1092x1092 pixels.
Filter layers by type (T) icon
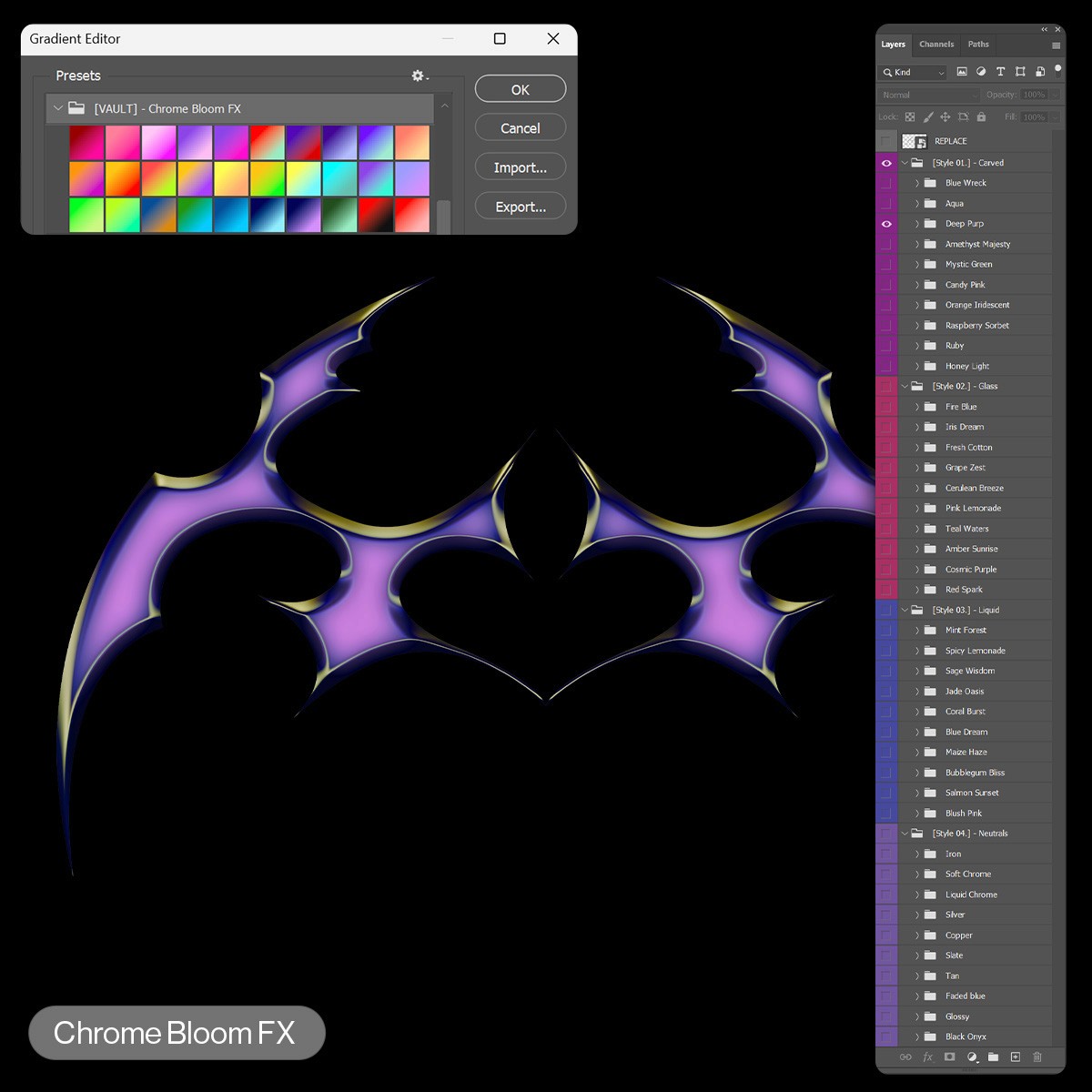(1000, 72)
